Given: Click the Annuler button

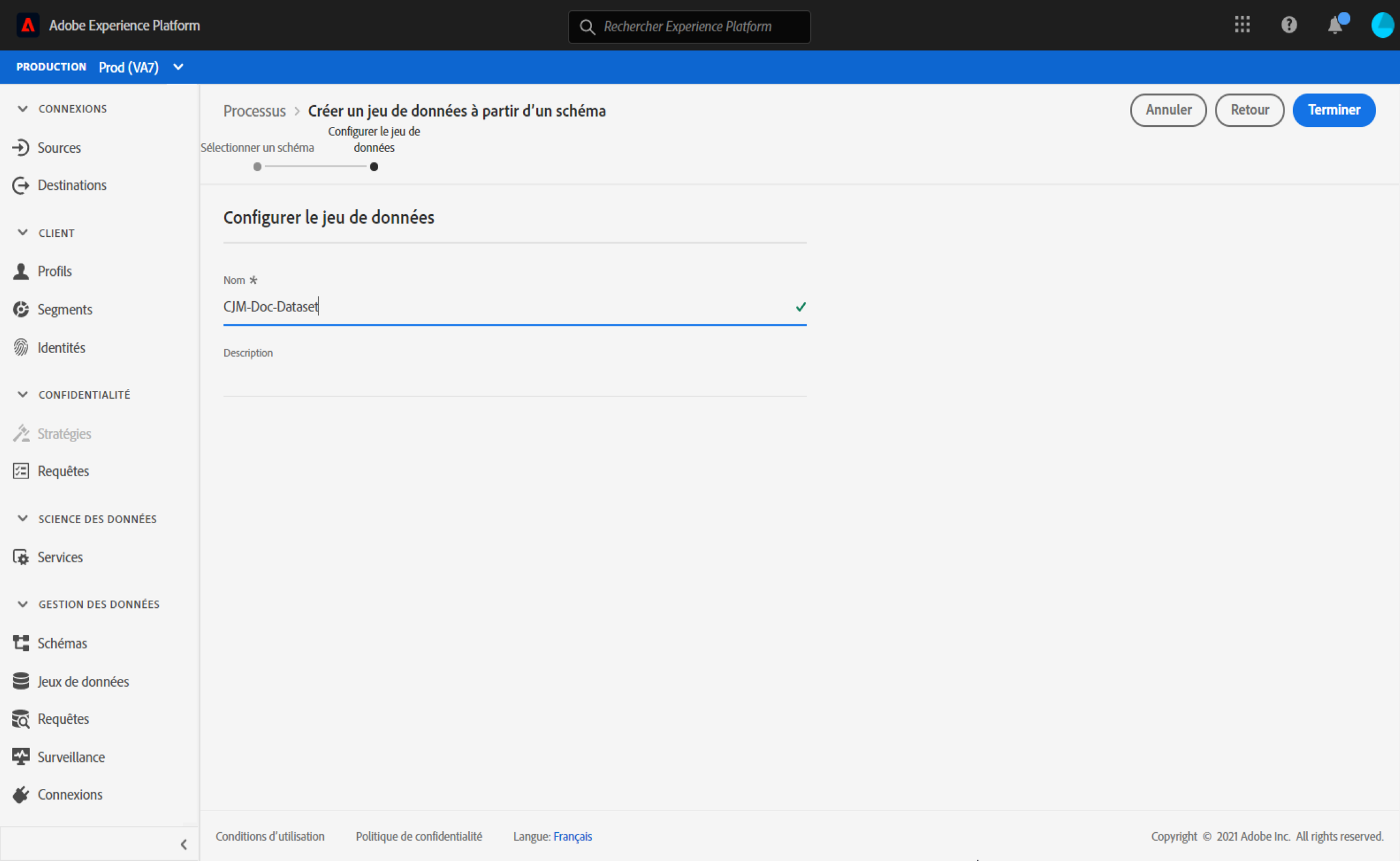Looking at the screenshot, I should click(1168, 110).
